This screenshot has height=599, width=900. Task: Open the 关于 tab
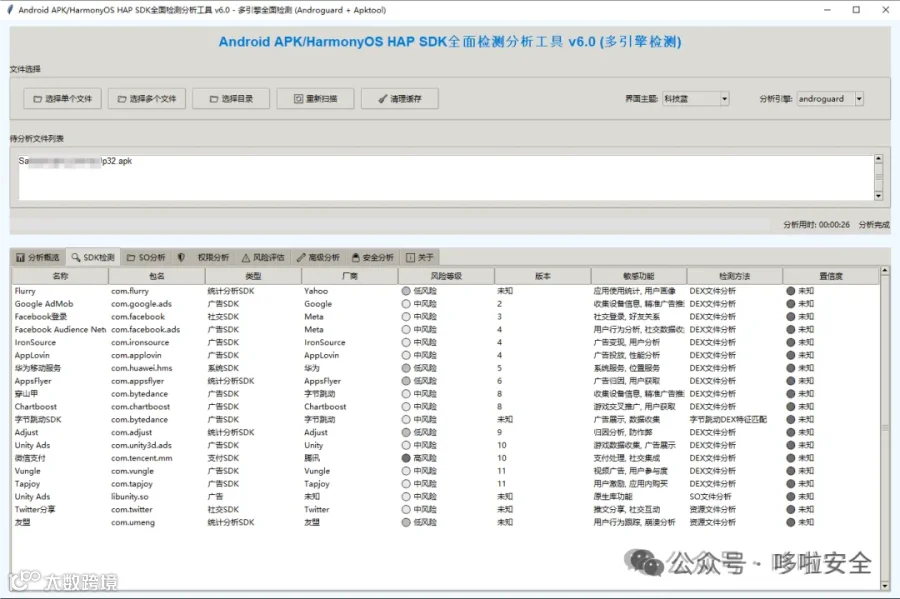tap(420, 258)
